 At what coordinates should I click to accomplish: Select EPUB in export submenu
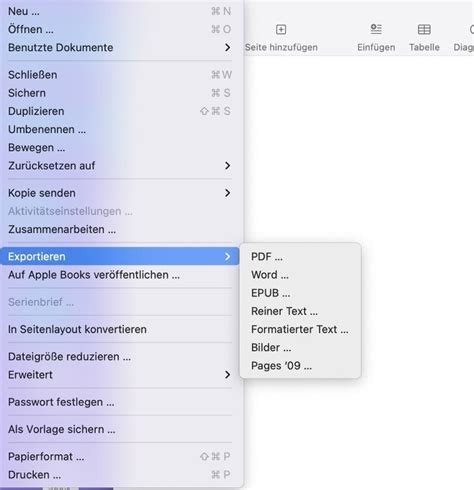click(x=300, y=293)
